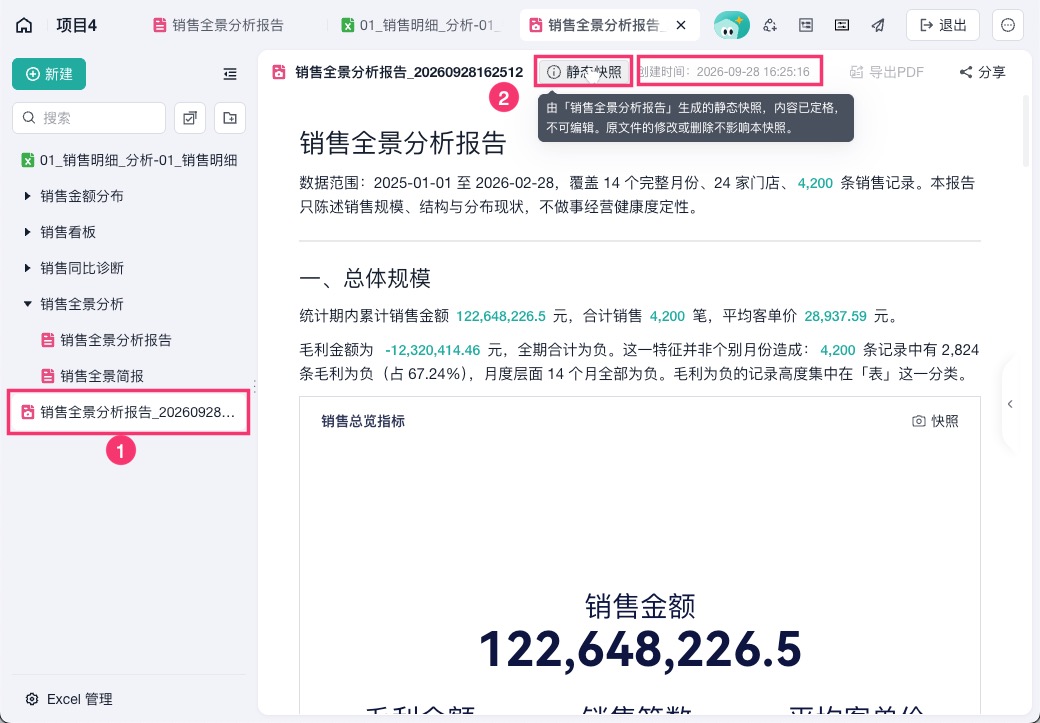Screen dimensions: 1040x723
Task: Click the 28,937.59 average order value
Action: 835,316
